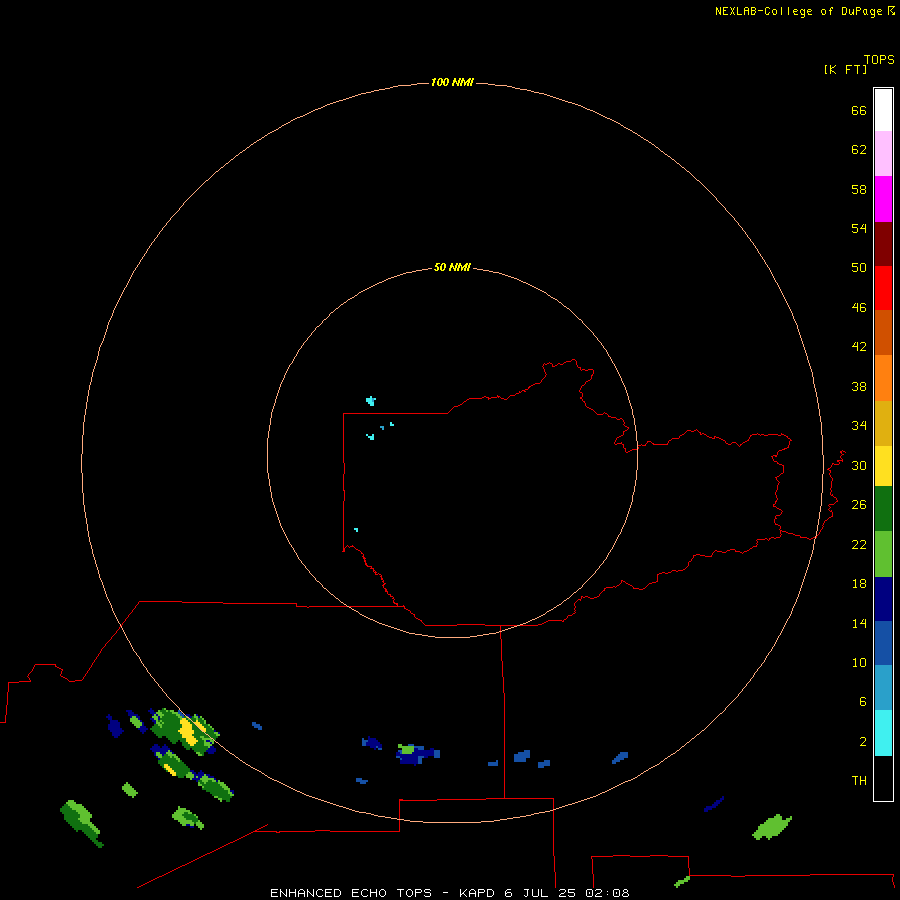Click the NEXLAB-College of DuPage text

pos(798,11)
